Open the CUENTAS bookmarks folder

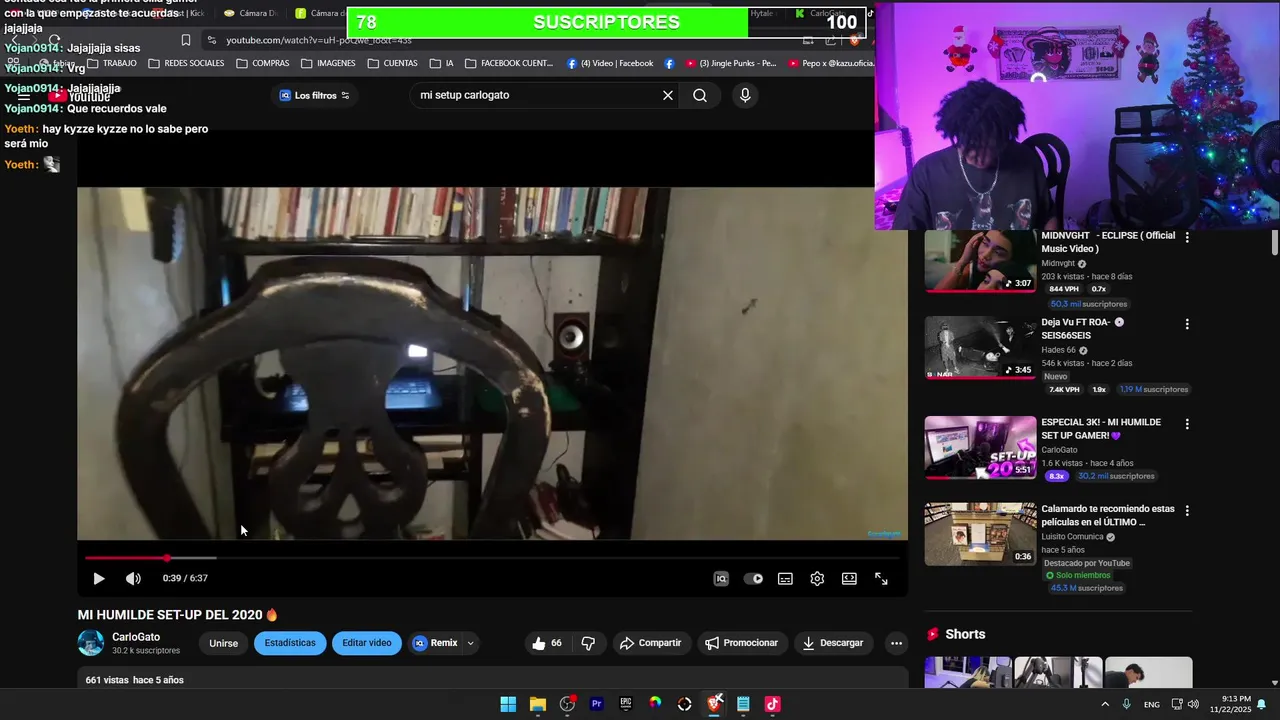point(393,63)
